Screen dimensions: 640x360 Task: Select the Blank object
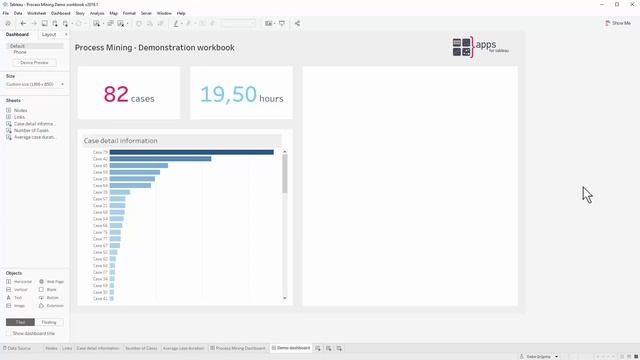(48, 290)
